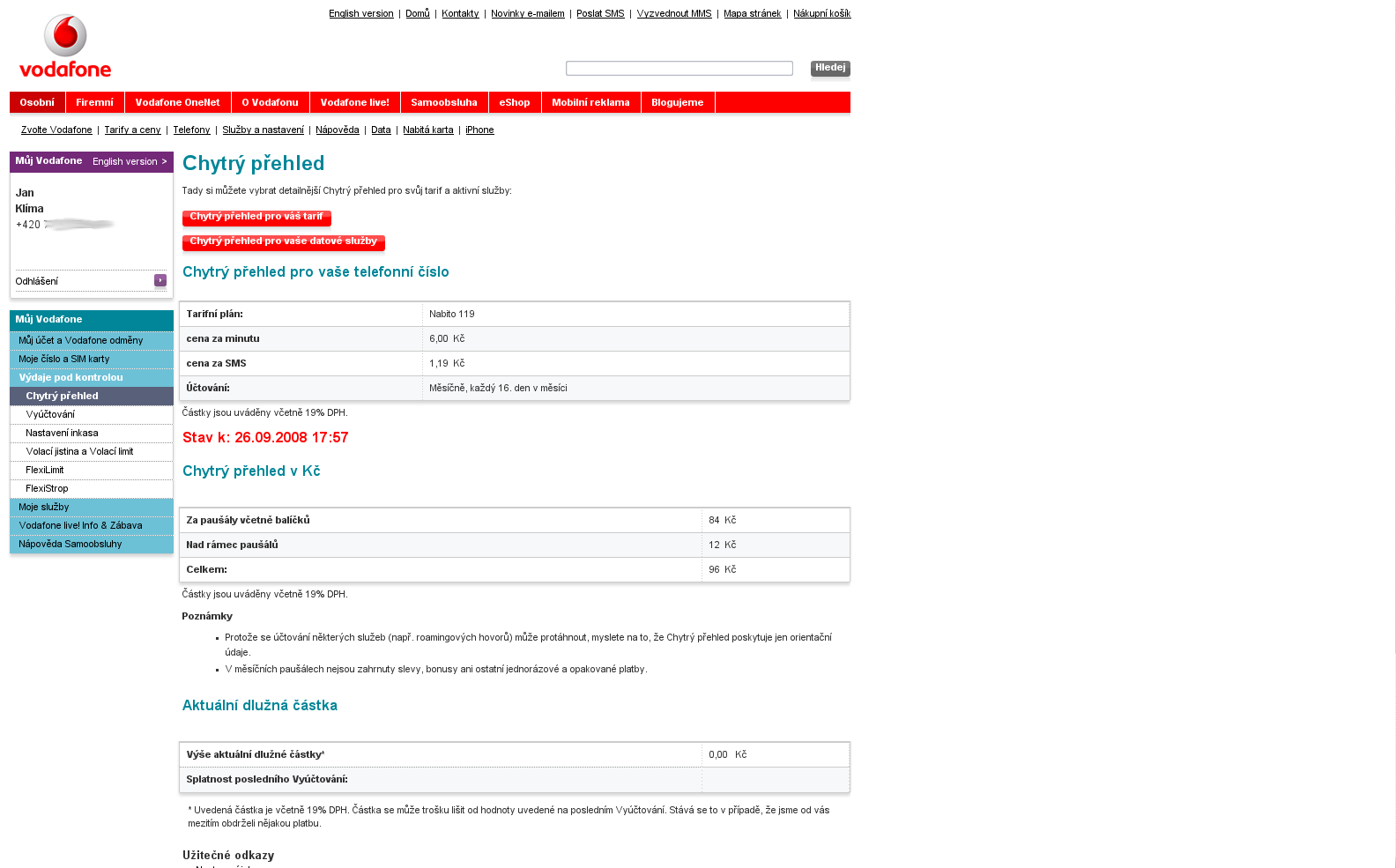Screen dimensions: 1396x868
Task: Click the 12 Kč over-limit amount
Action: click(x=723, y=545)
